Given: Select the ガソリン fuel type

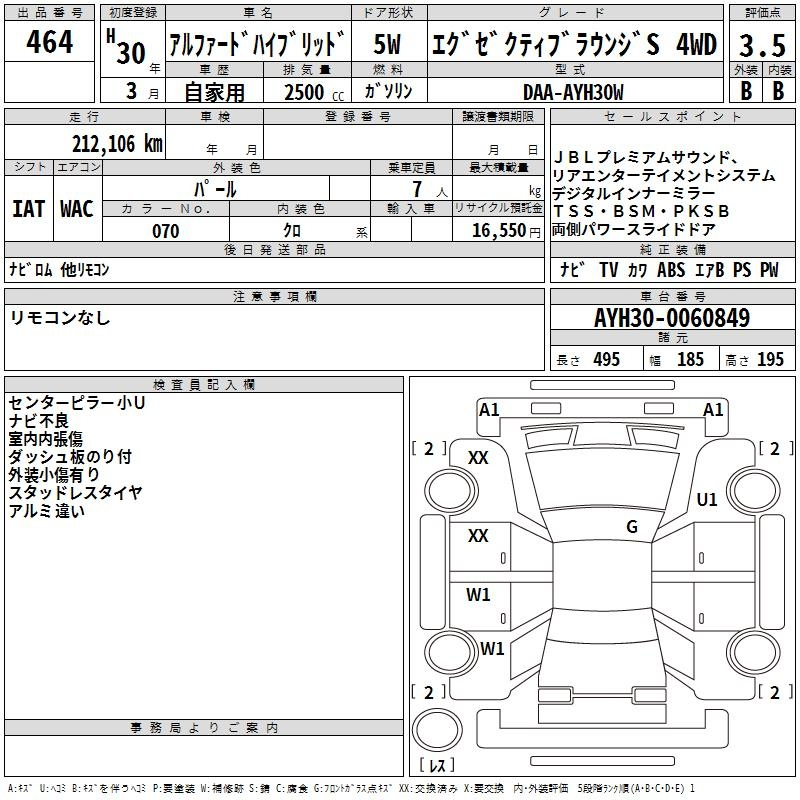Looking at the screenshot, I should 388,91.
